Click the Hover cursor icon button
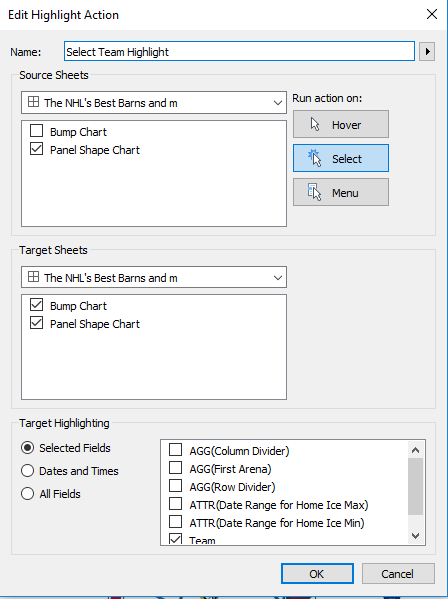This screenshot has width=448, height=599. [x=315, y=124]
